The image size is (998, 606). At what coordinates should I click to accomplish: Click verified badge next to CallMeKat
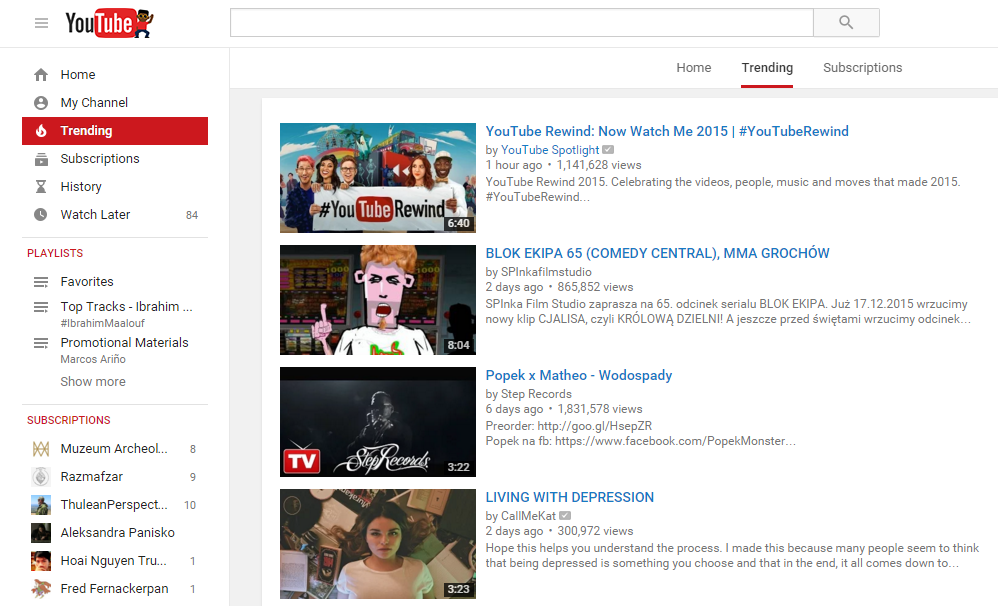[x=565, y=516]
